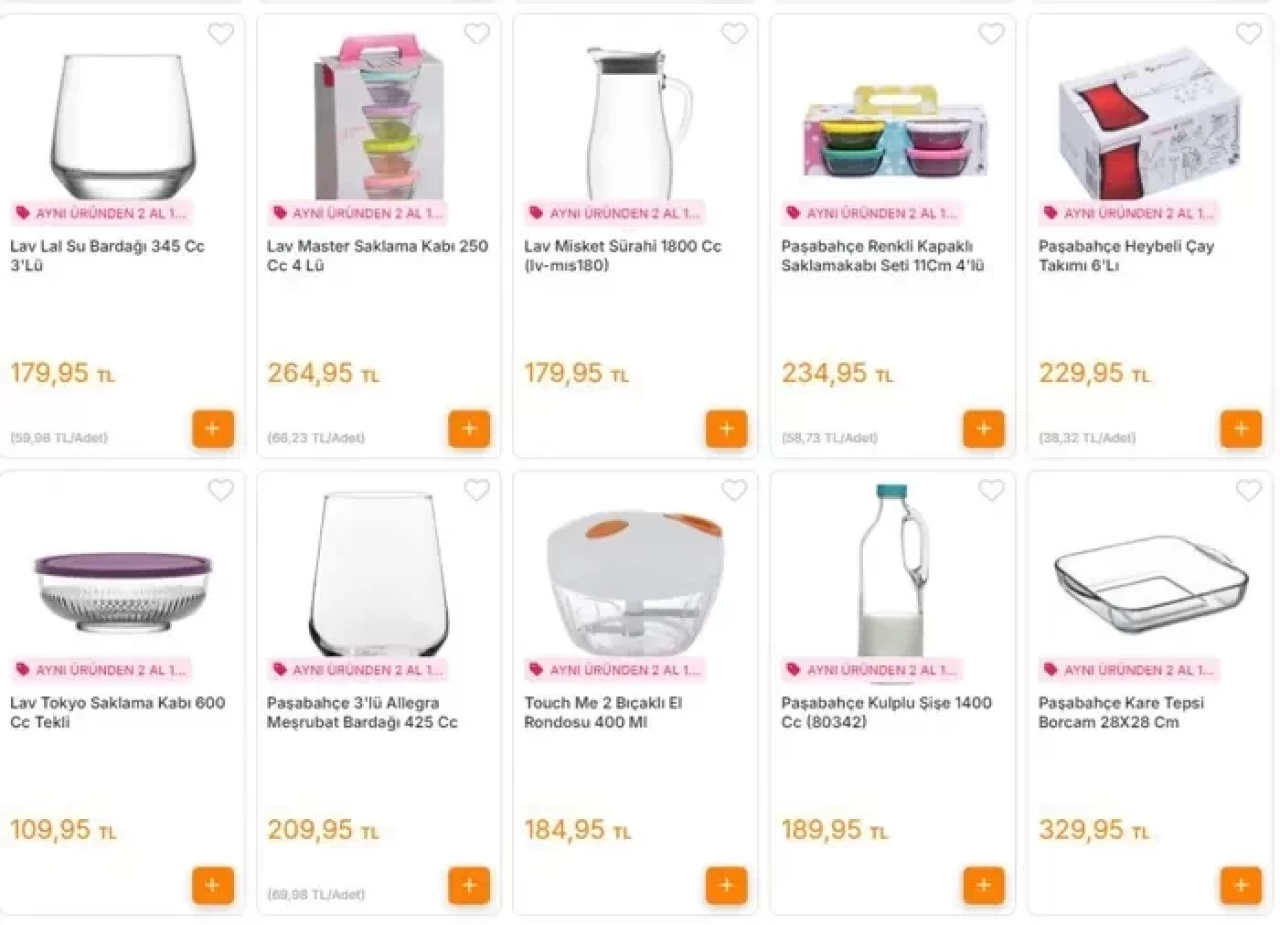1280x925 pixels.
Task: Add Paşabahçe Kulplu Şişe to cart
Action: [984, 885]
